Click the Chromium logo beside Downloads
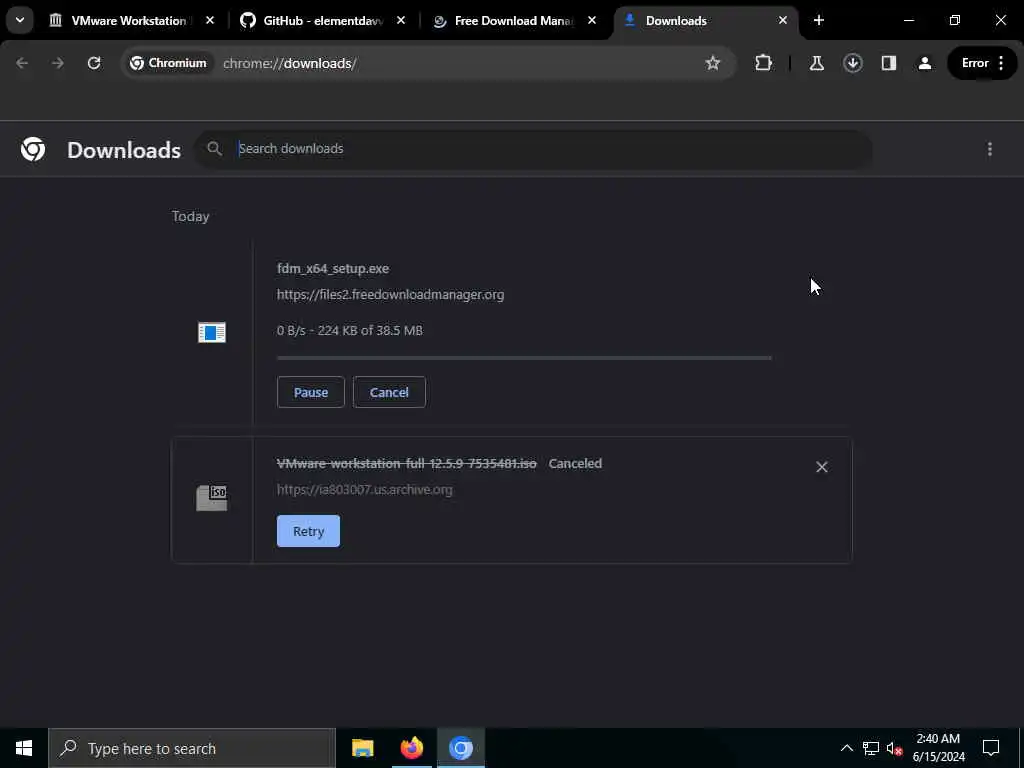The width and height of the screenshot is (1024, 768). 33,150
